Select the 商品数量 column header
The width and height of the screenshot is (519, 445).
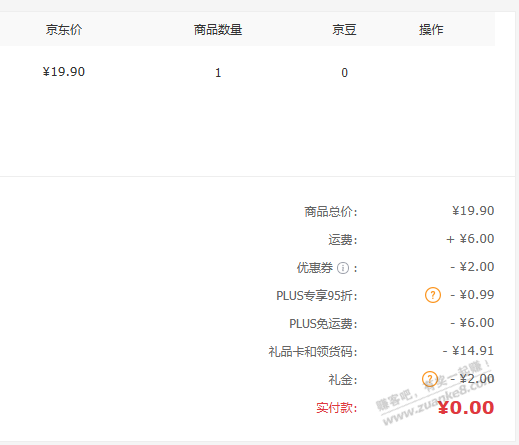(x=218, y=30)
